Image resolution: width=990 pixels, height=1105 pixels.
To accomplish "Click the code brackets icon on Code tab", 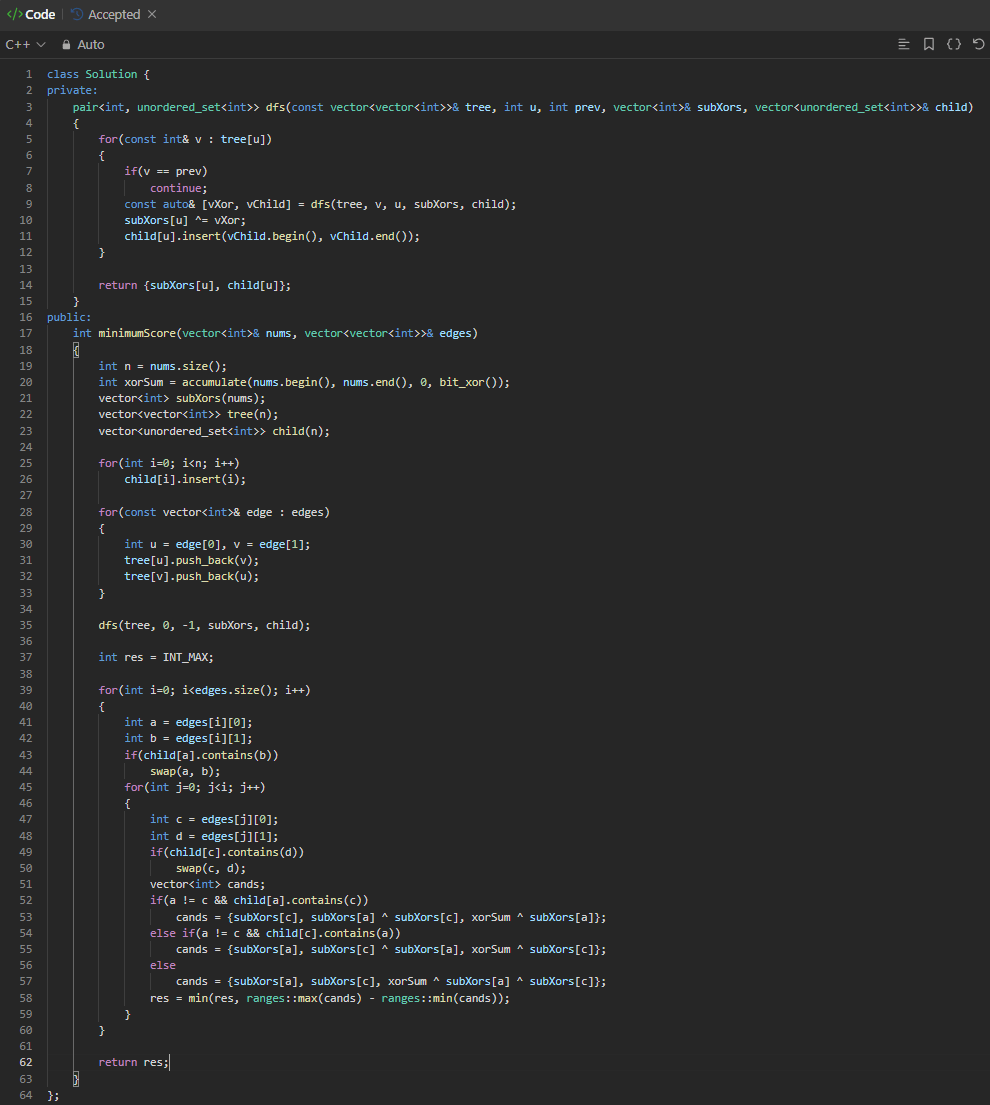I will (14, 15).
